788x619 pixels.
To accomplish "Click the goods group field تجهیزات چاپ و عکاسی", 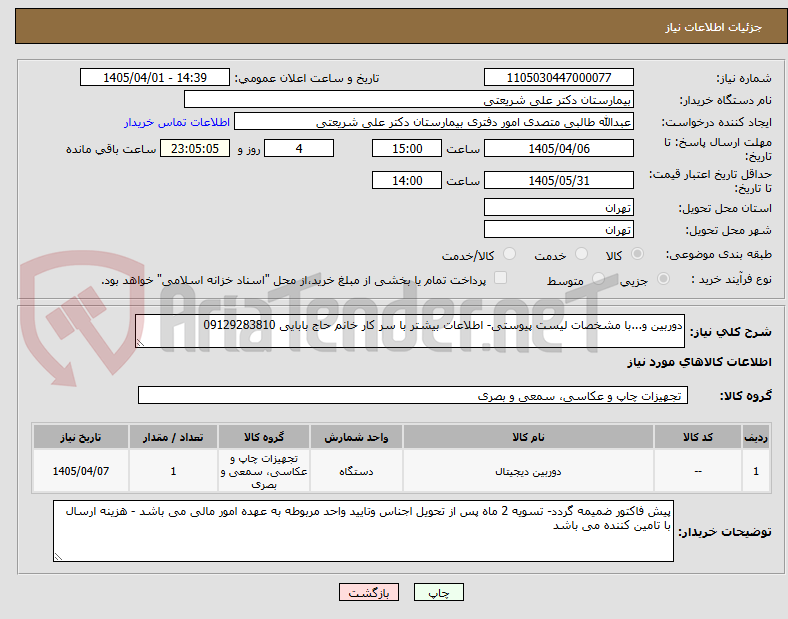I will click(413, 395).
